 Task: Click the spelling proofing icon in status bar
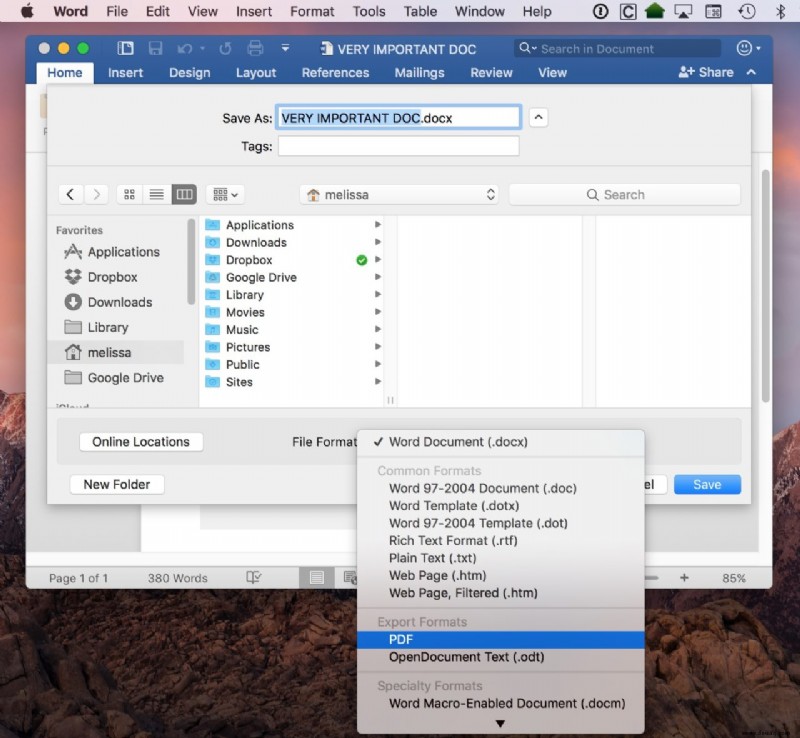click(254, 578)
